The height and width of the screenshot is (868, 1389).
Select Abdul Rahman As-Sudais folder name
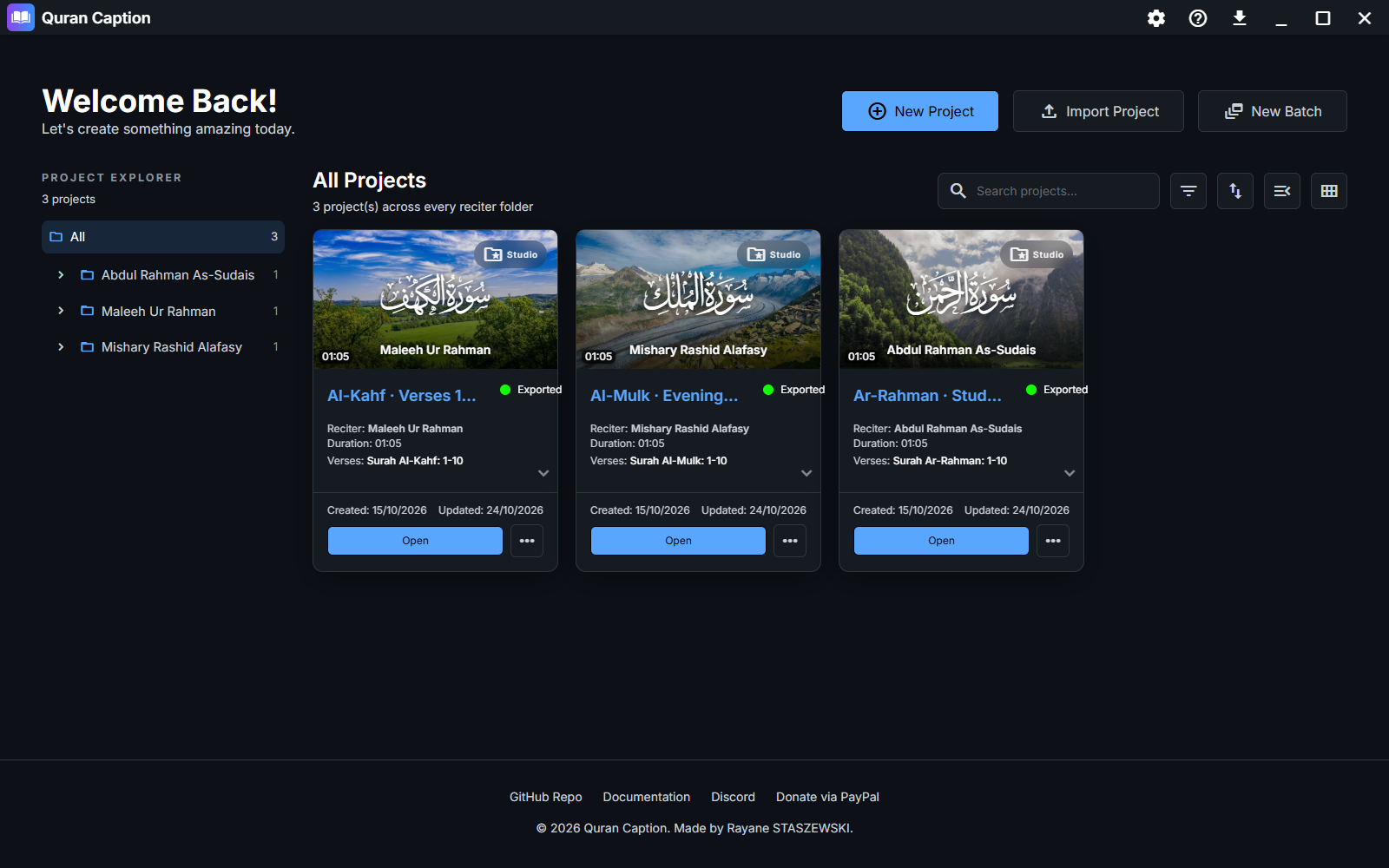pyautogui.click(x=178, y=275)
